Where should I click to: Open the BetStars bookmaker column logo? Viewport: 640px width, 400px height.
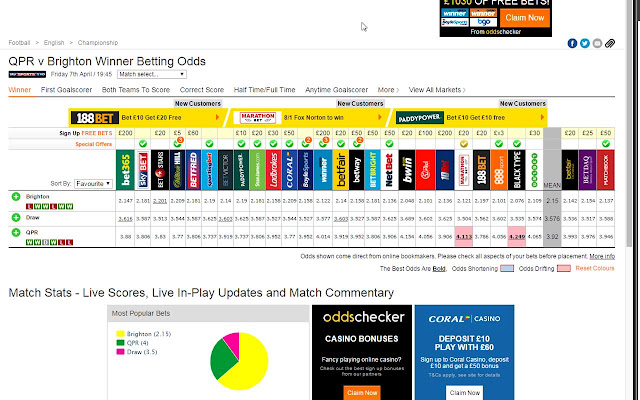(x=160, y=170)
